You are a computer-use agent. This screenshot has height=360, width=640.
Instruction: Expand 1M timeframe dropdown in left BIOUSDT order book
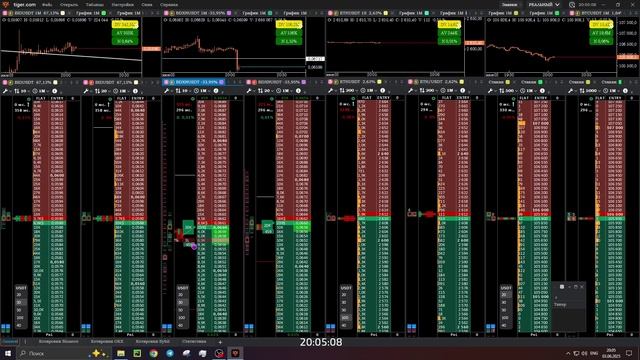coord(40,91)
